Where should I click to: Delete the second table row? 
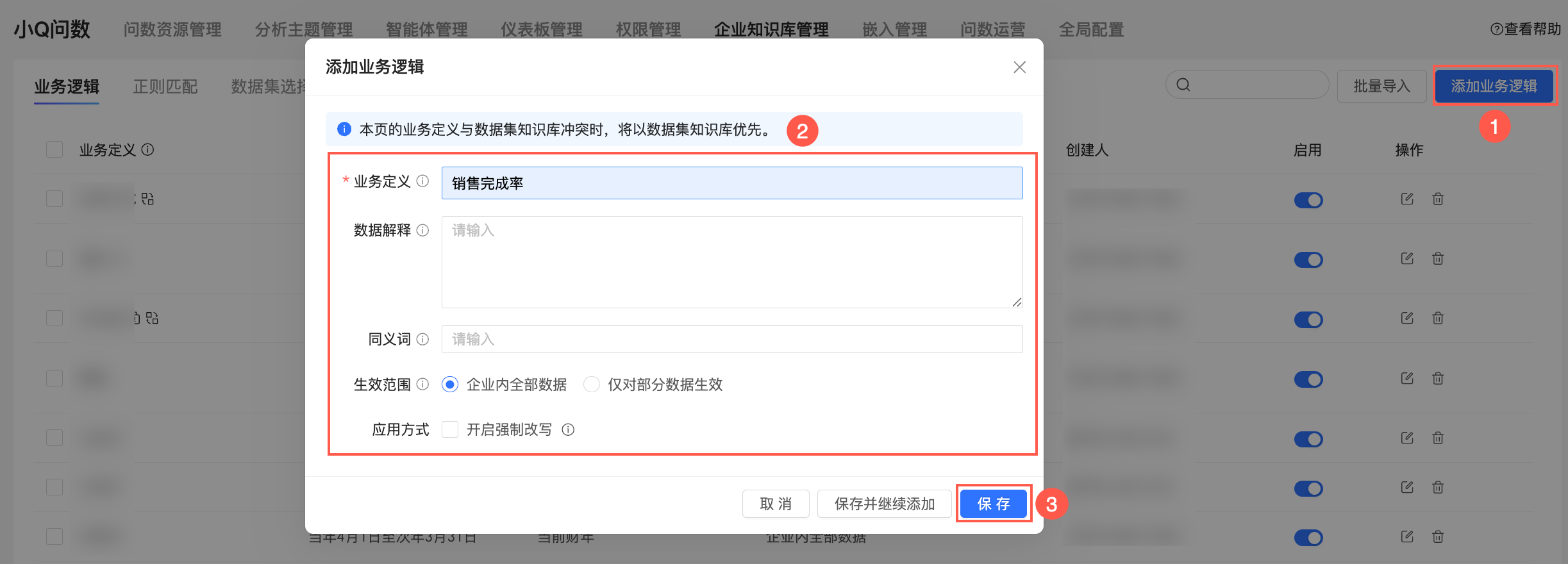1438,258
